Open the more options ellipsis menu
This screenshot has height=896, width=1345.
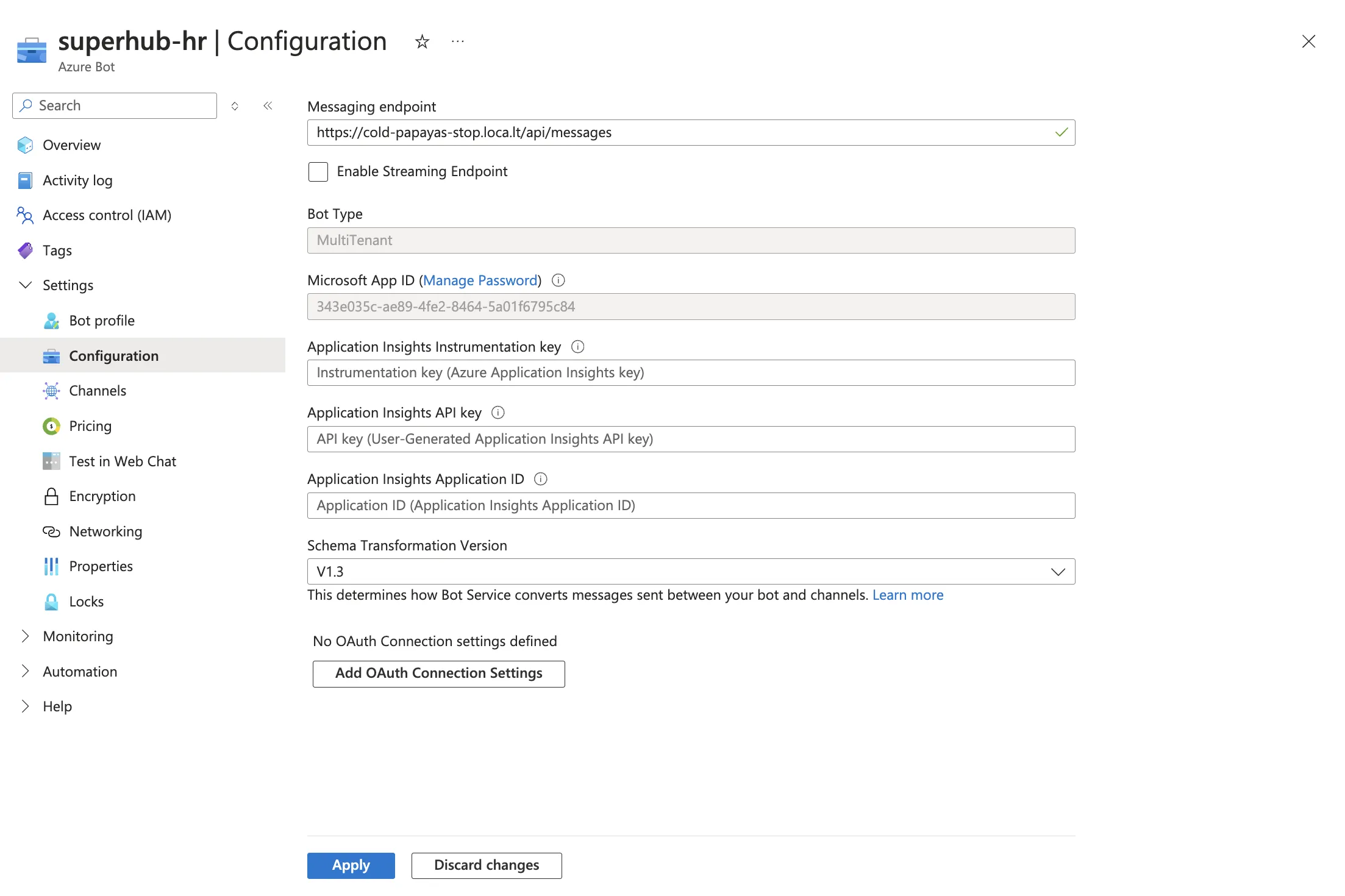coord(457,41)
